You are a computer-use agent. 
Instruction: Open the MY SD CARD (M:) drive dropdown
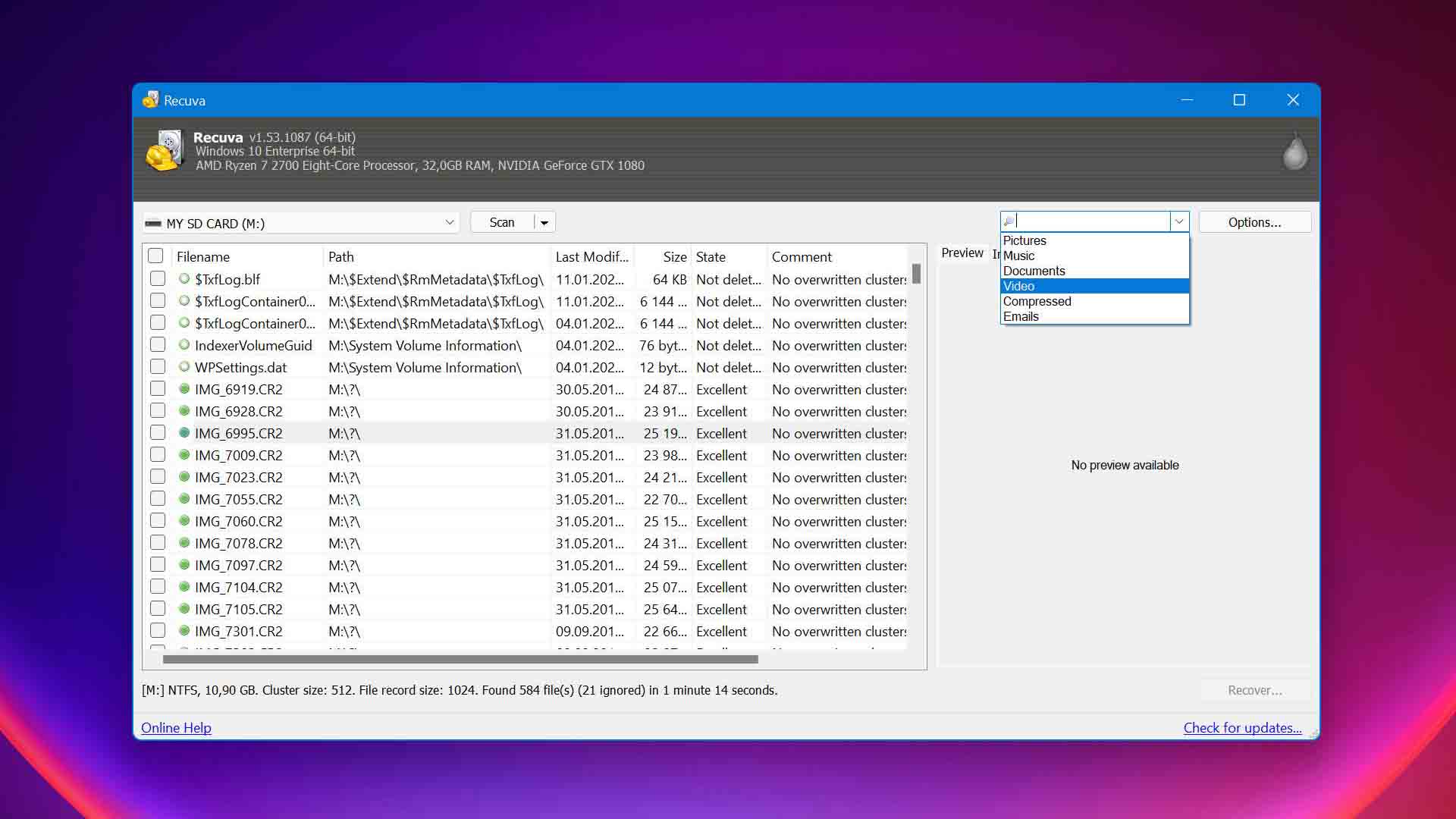point(301,223)
